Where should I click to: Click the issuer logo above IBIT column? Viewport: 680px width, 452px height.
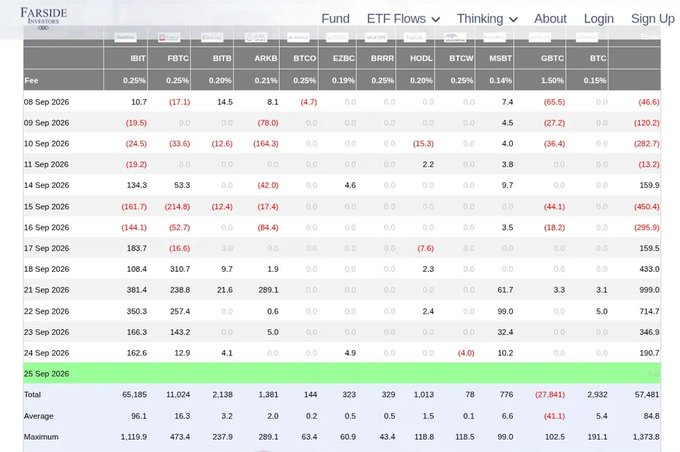125,38
